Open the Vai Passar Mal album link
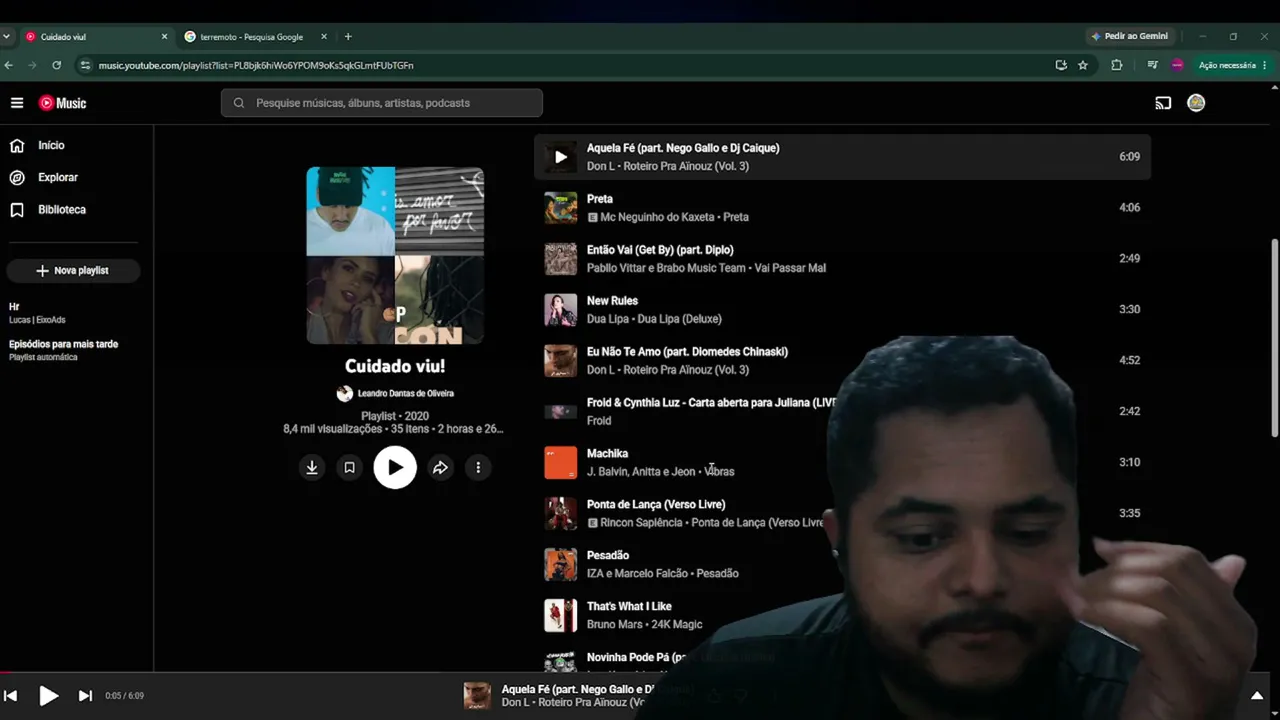The image size is (1280, 720). [790, 268]
